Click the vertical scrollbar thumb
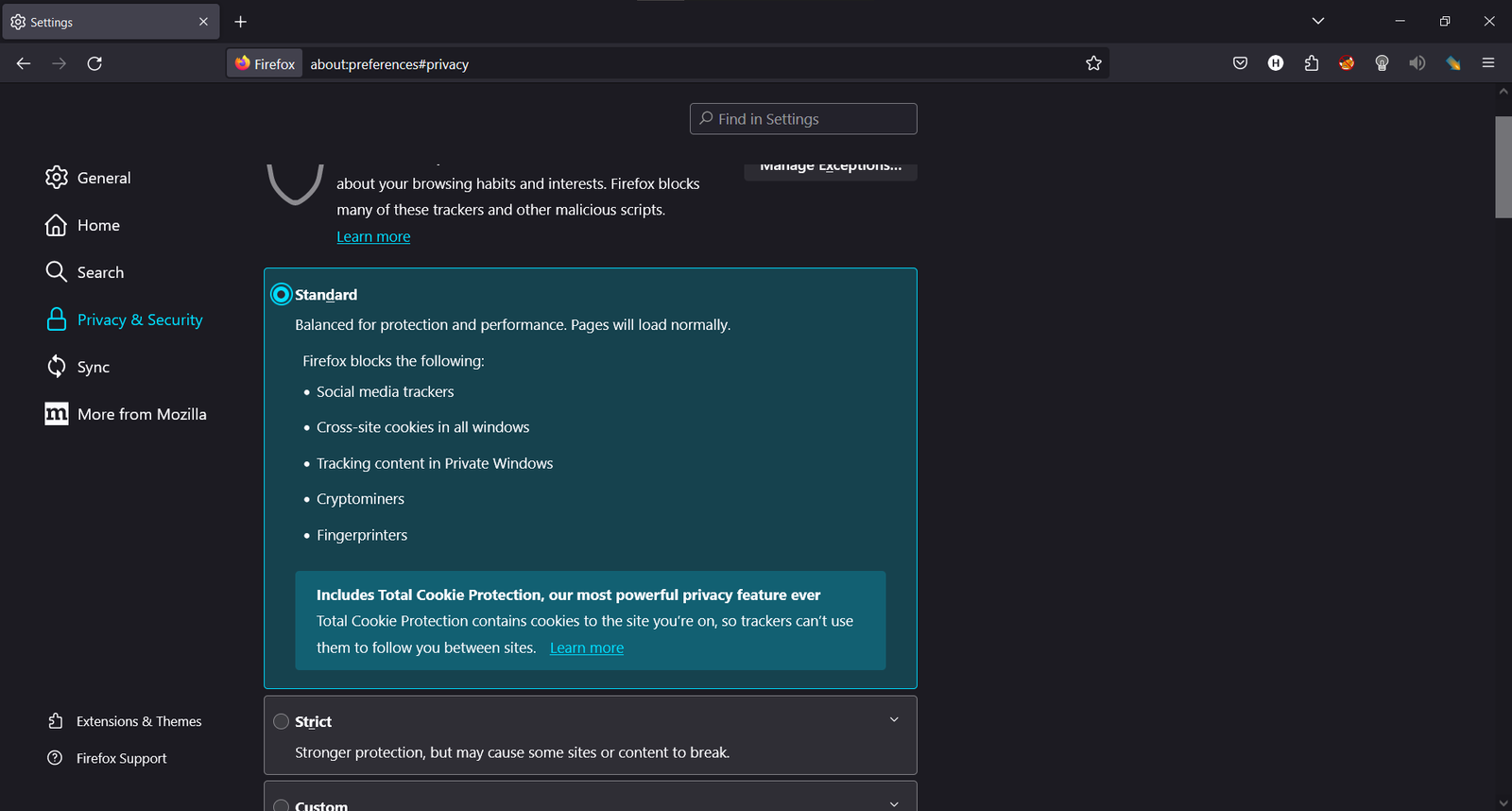The width and height of the screenshot is (1512, 811). (1503, 167)
